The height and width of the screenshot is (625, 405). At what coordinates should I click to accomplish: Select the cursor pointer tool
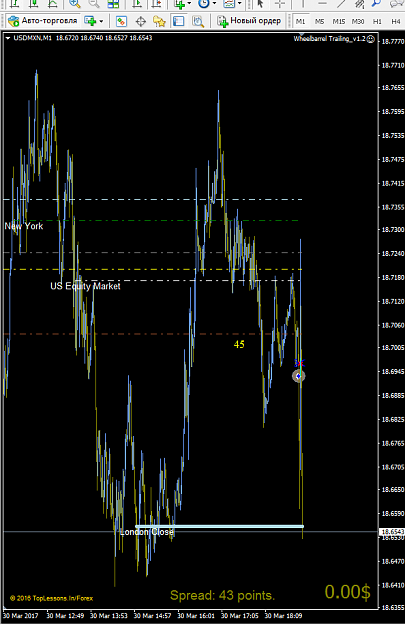click(x=261, y=4)
